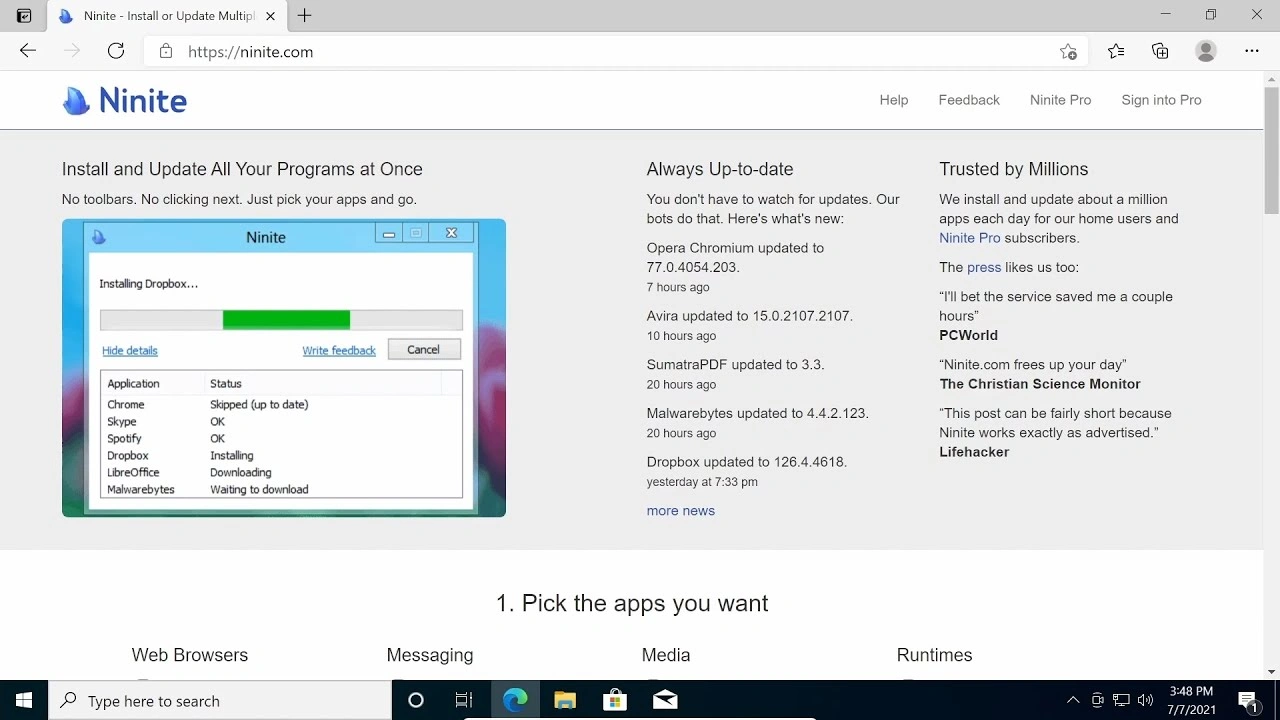Open the Favorites list icon
Screen dimensions: 1280x720
coord(1116,51)
